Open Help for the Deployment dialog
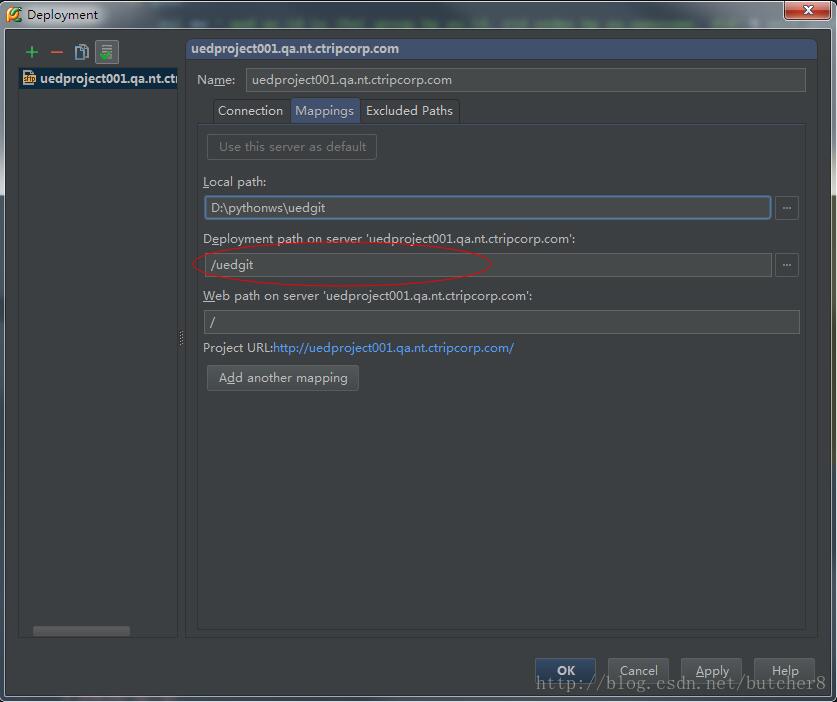The height and width of the screenshot is (702, 837). (x=785, y=671)
